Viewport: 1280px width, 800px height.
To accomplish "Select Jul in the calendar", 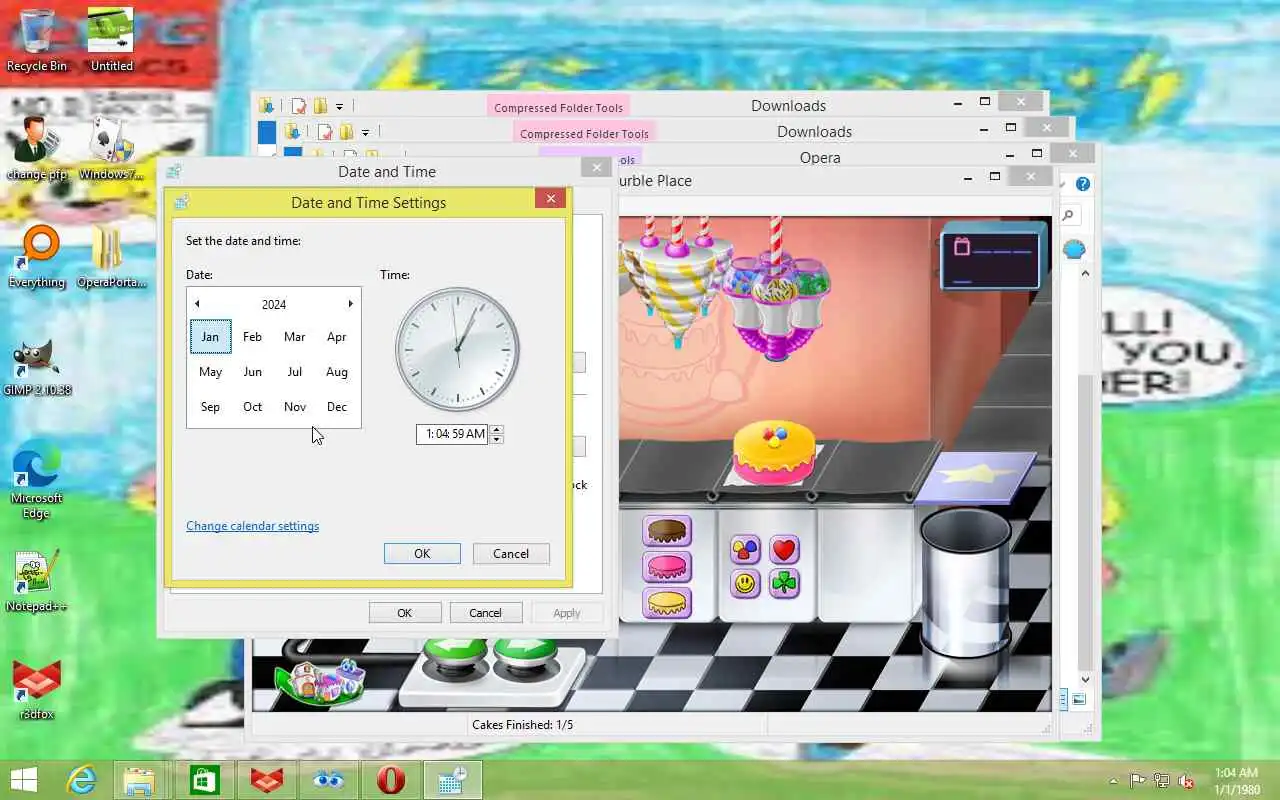I will [x=294, y=372].
